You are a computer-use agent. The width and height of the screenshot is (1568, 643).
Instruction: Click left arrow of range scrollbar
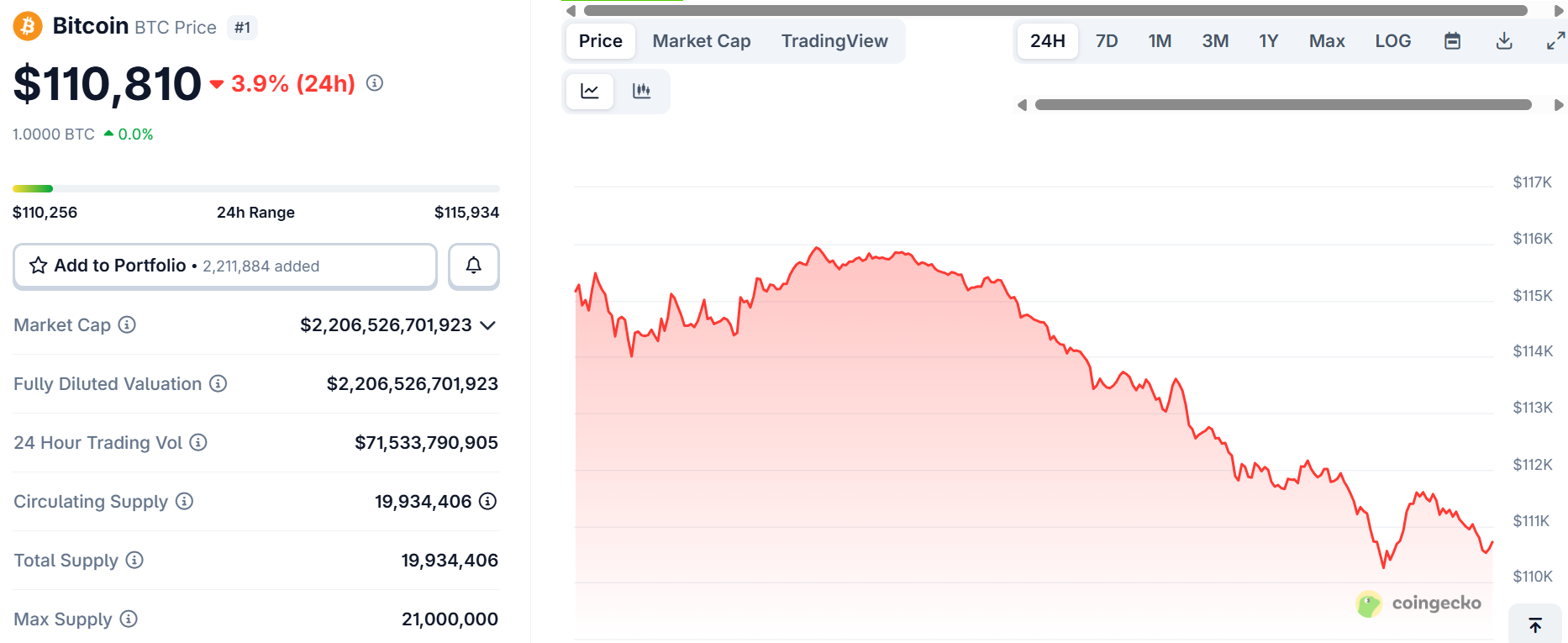point(1022,105)
